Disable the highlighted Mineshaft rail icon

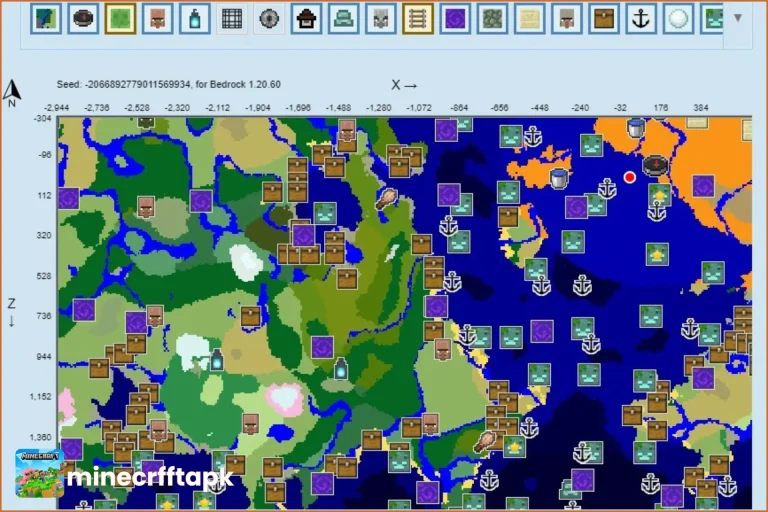(x=418, y=19)
